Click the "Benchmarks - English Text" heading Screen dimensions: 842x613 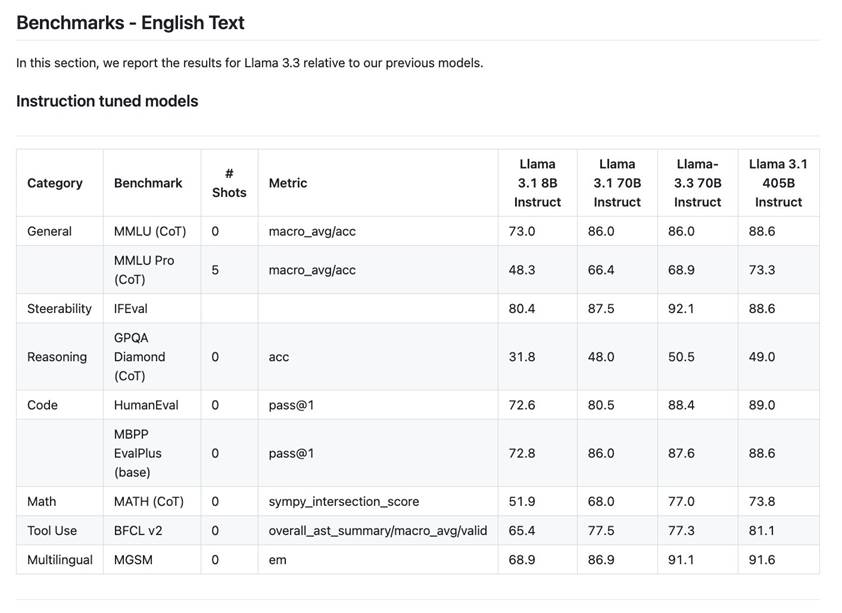pos(130,22)
